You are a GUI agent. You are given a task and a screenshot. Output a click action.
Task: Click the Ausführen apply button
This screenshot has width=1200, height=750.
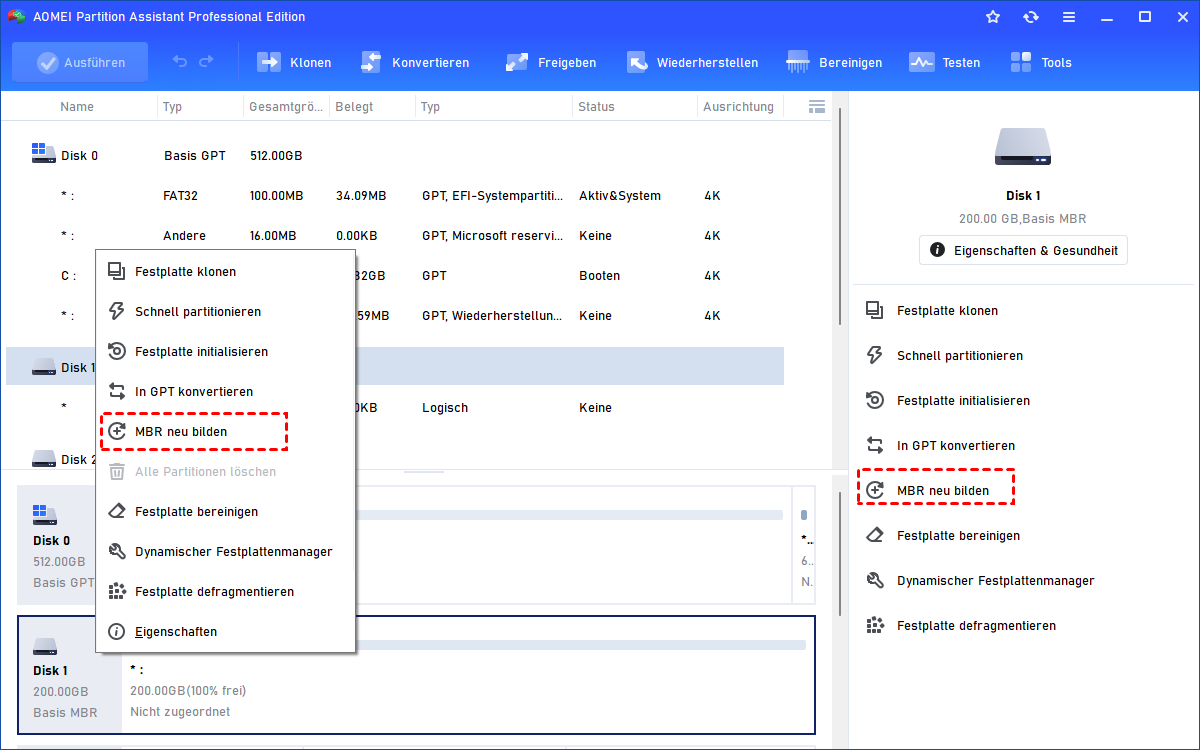80,62
